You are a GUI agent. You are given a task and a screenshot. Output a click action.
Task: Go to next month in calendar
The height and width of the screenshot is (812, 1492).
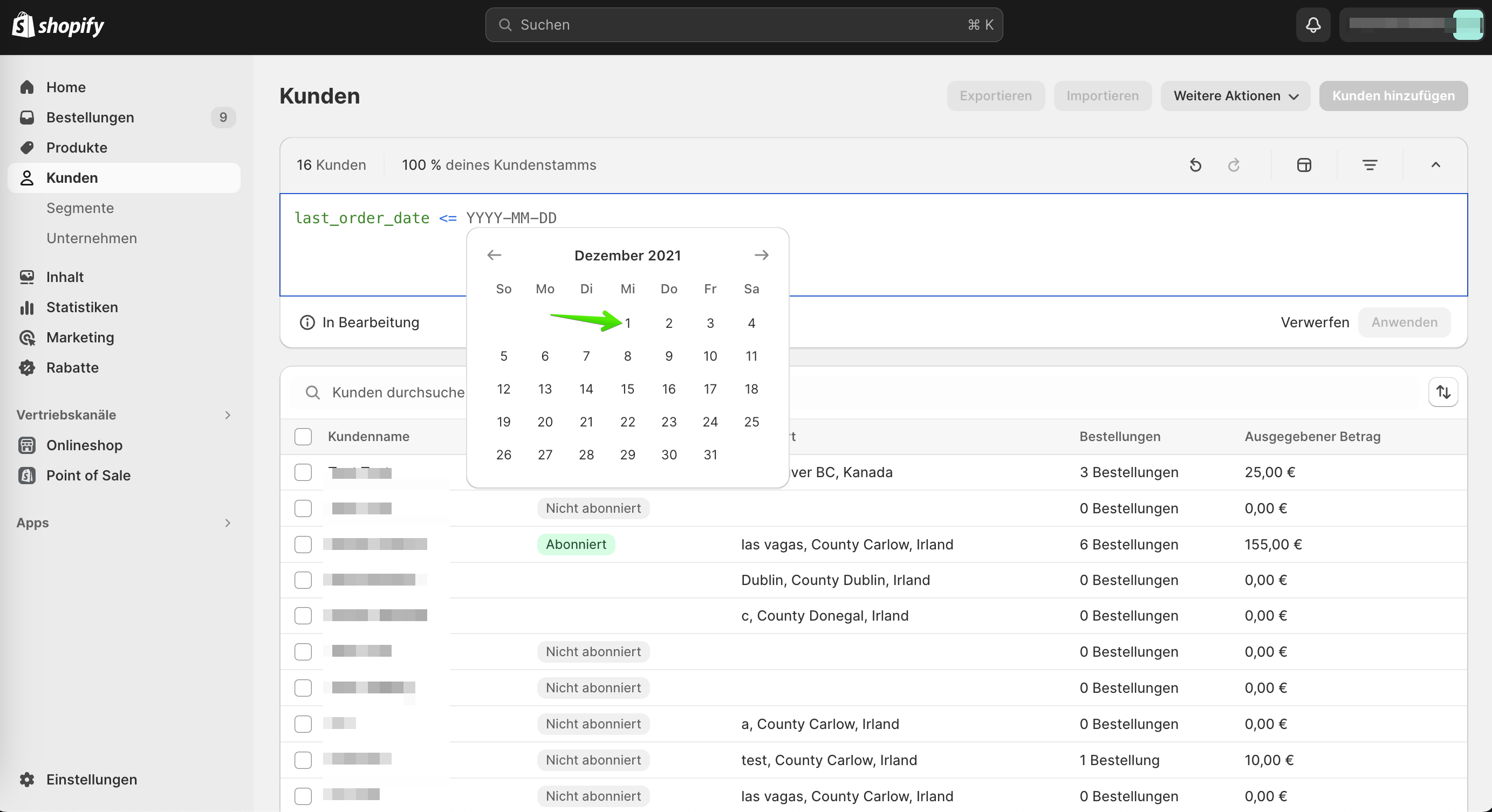(761, 255)
